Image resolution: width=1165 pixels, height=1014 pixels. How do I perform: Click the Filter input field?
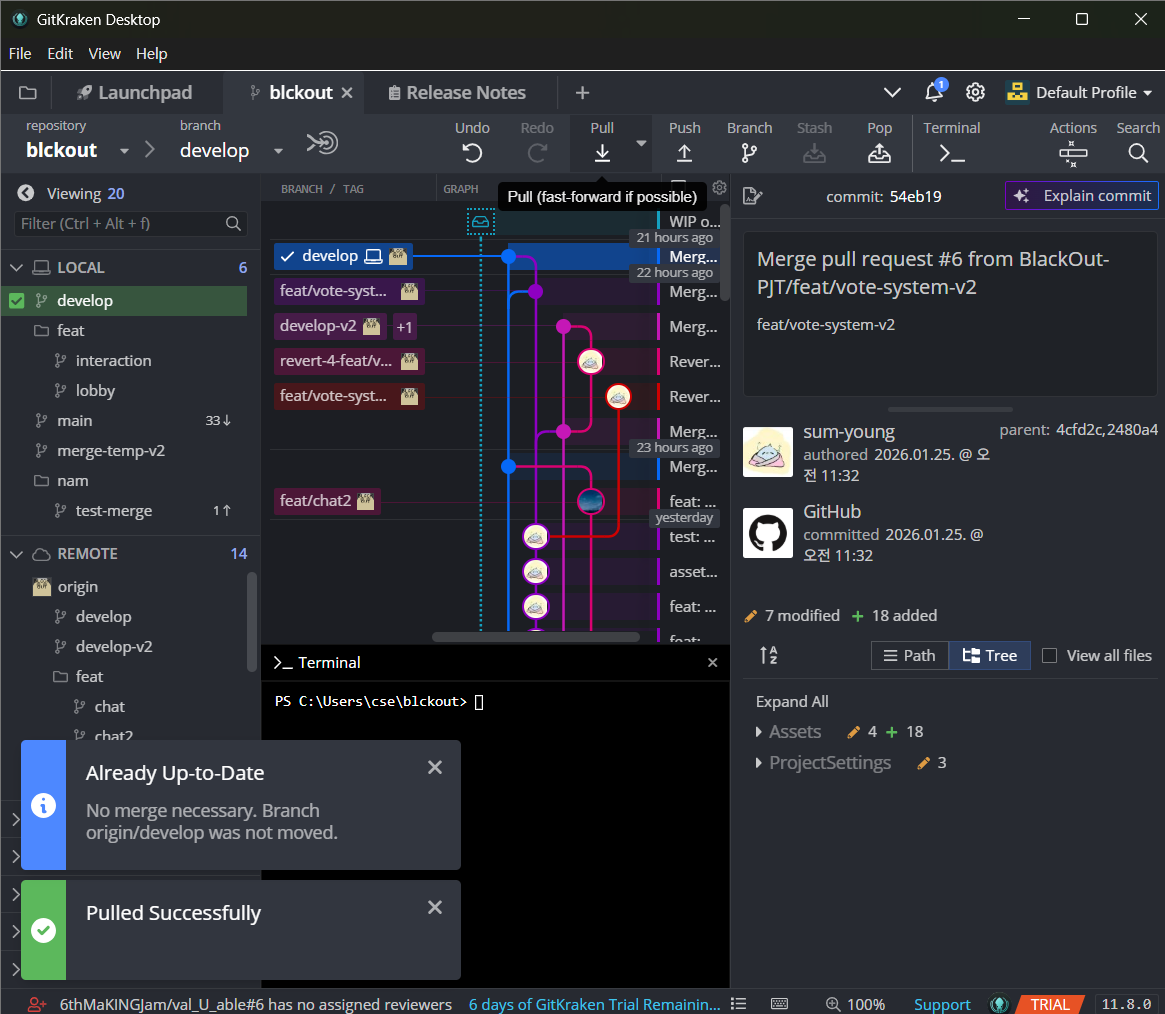click(130, 224)
